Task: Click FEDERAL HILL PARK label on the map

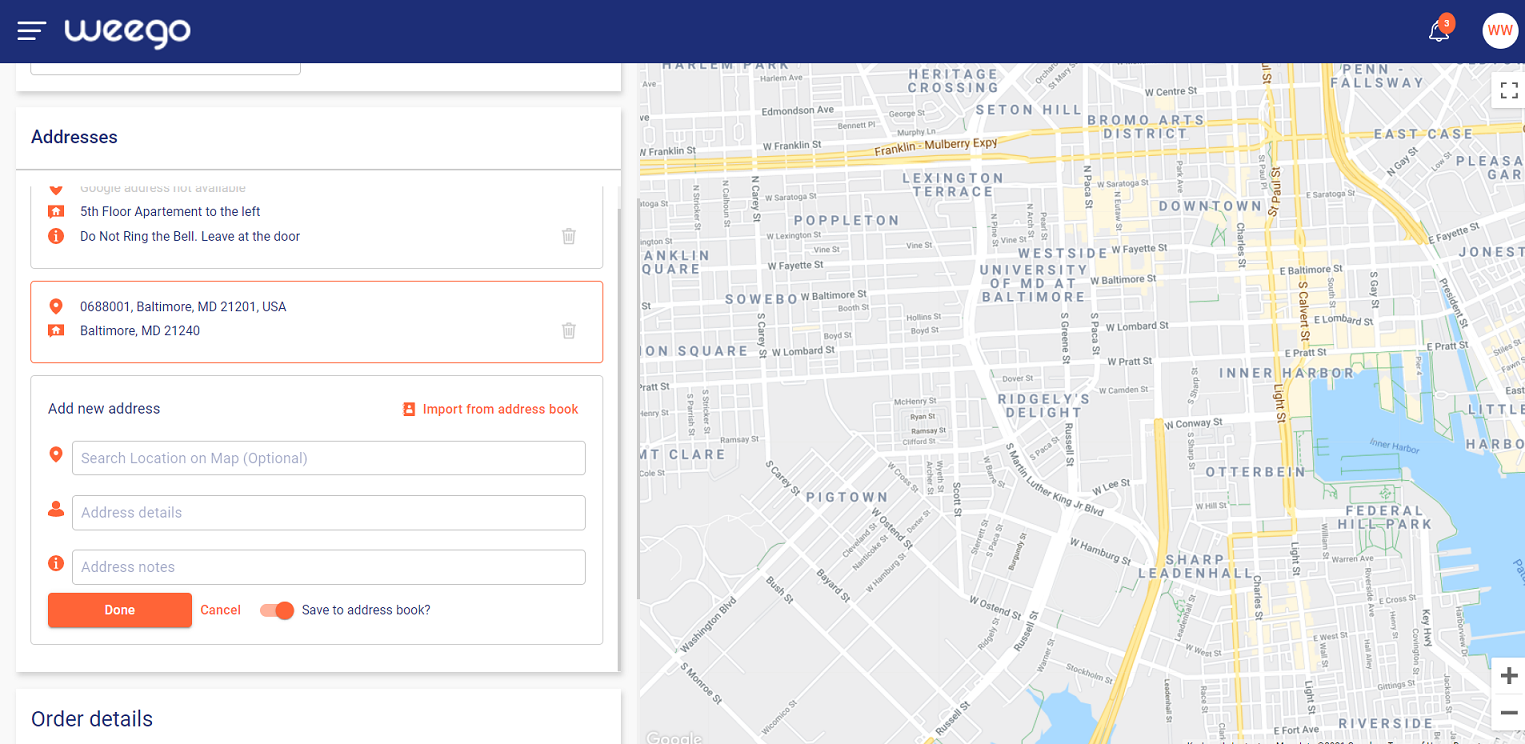Action: 1384,517
